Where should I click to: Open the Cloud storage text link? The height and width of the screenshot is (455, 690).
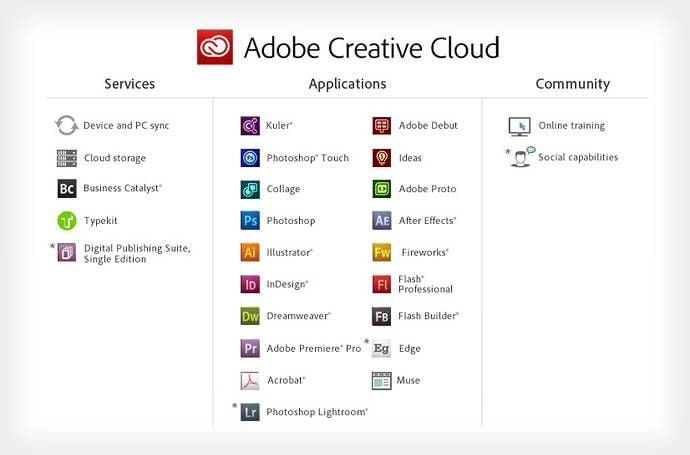pos(115,158)
